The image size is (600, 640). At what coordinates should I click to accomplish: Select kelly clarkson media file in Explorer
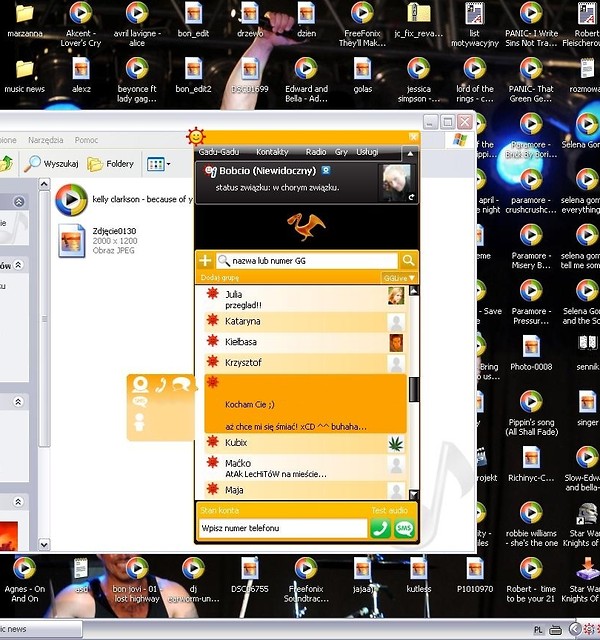coord(124,200)
